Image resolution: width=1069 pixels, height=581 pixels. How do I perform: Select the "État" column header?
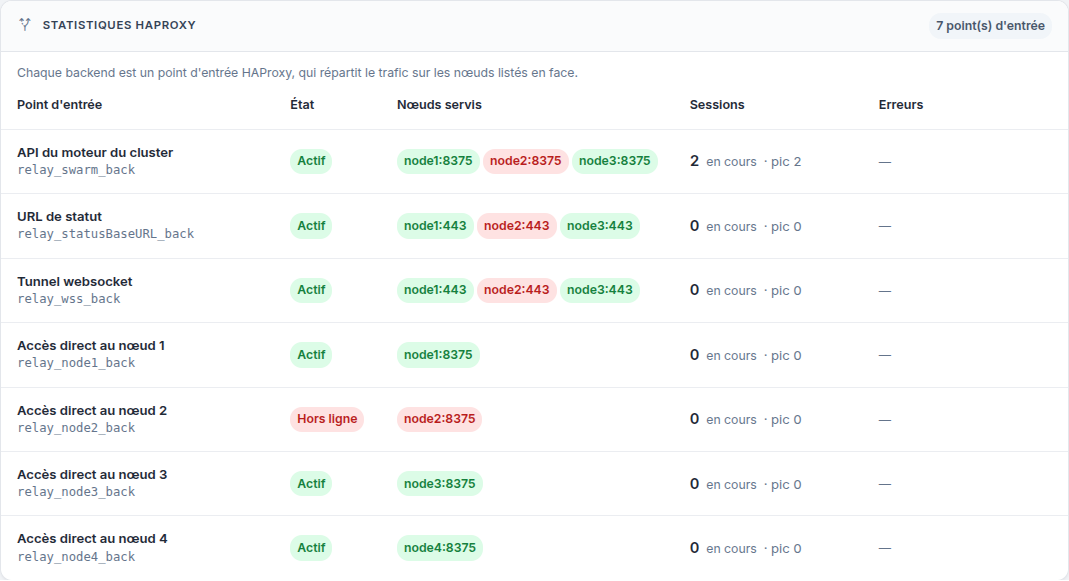(x=302, y=105)
